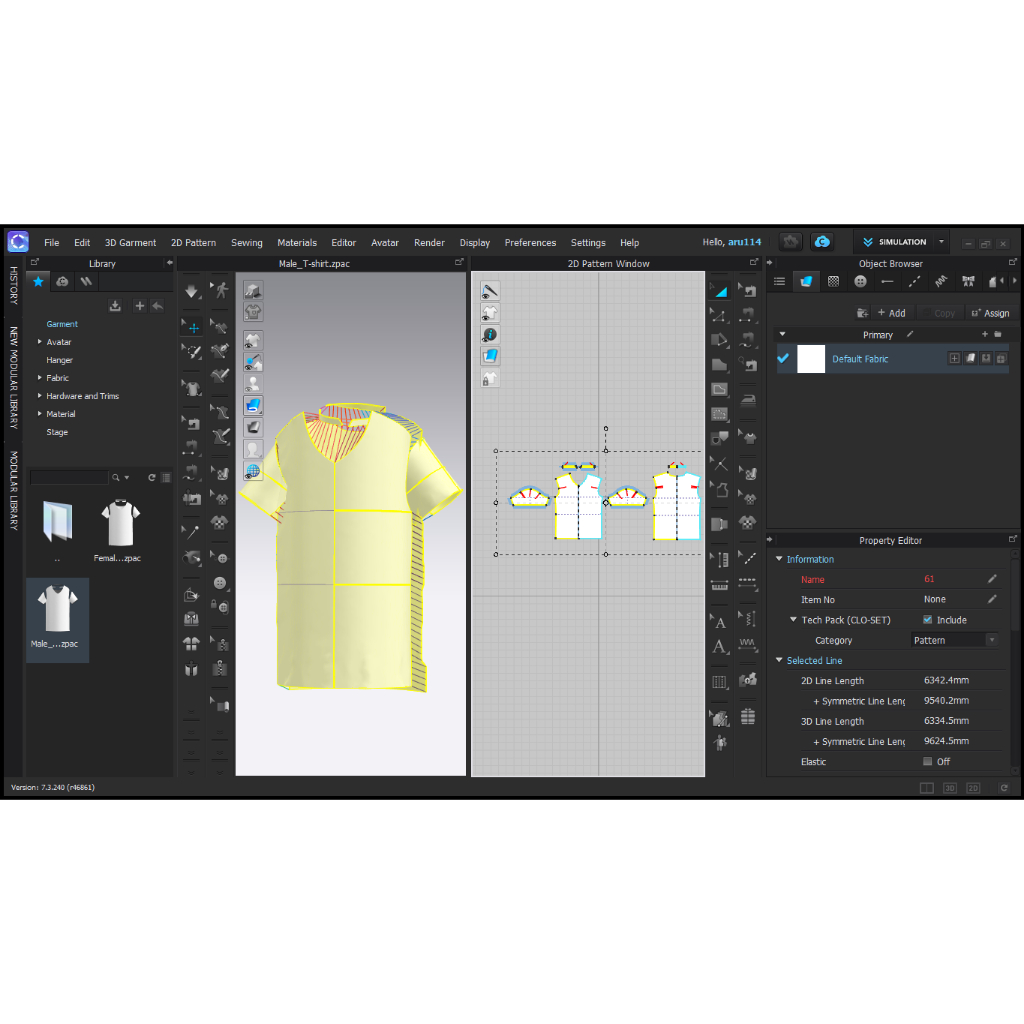Toggle pattern visibility eye in 2D window
This screenshot has width=1024, height=1024.
(490, 313)
